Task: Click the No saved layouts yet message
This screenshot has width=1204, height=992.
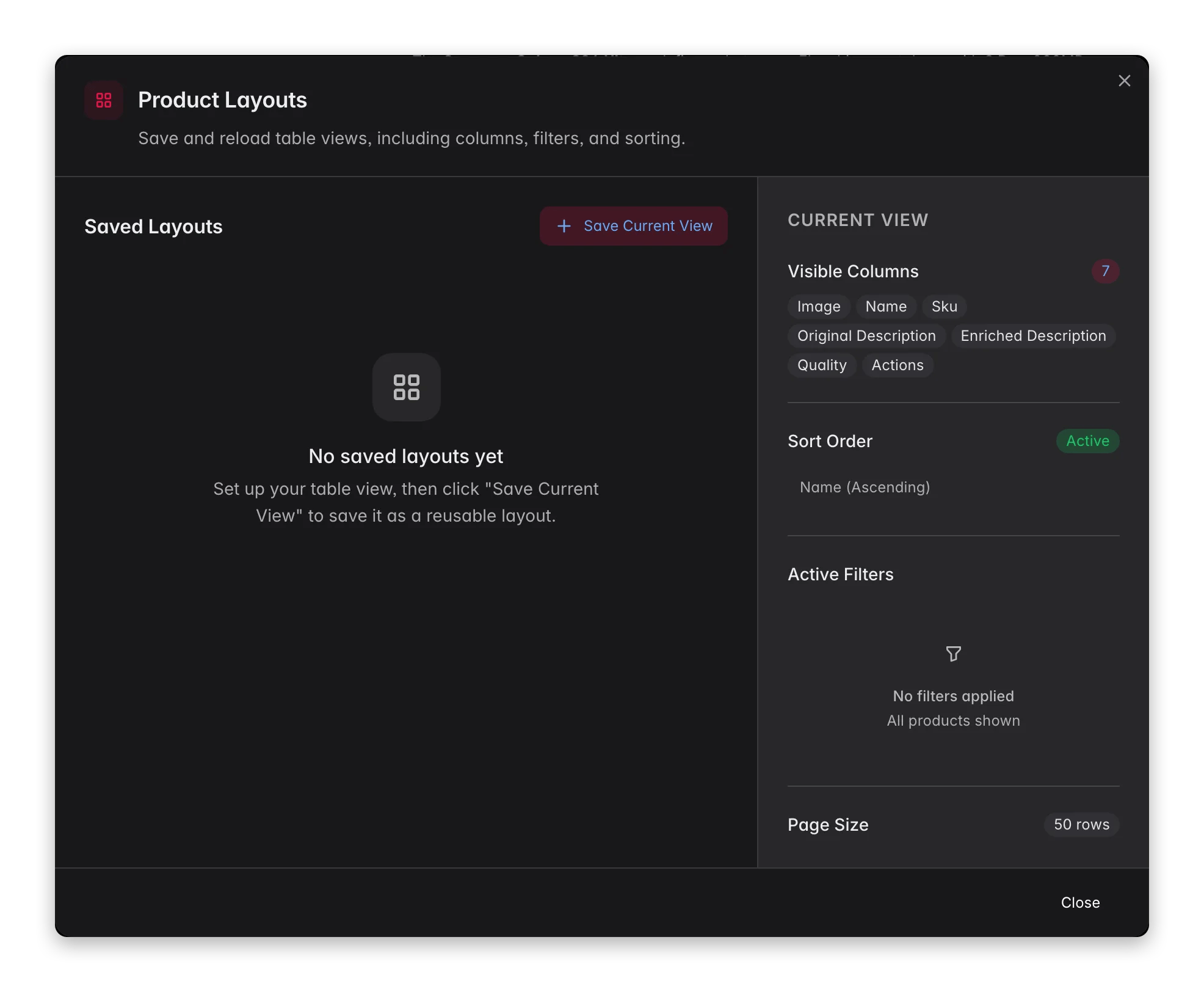Action: pos(406,456)
